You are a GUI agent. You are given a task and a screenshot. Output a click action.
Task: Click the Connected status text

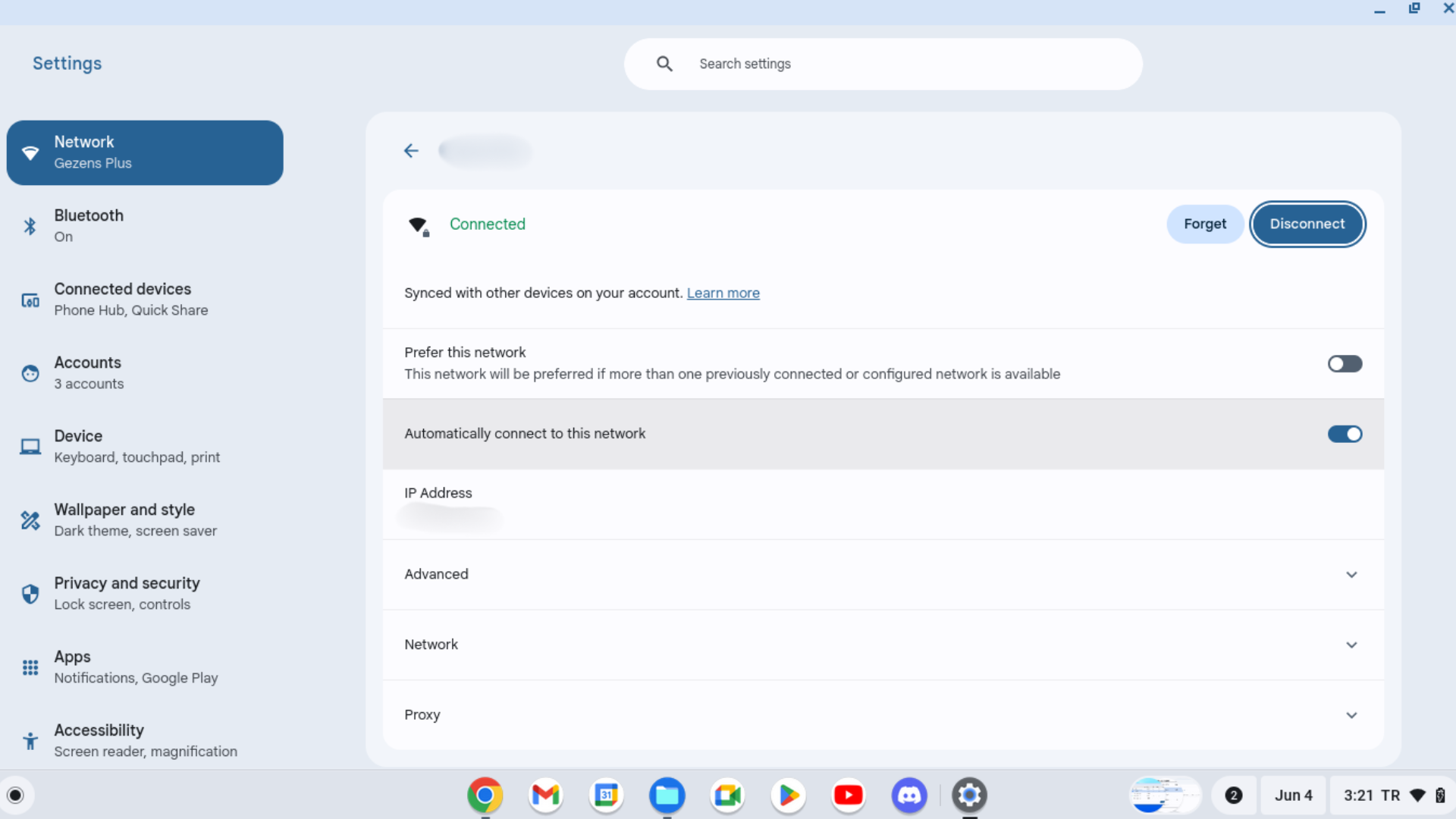point(487,224)
